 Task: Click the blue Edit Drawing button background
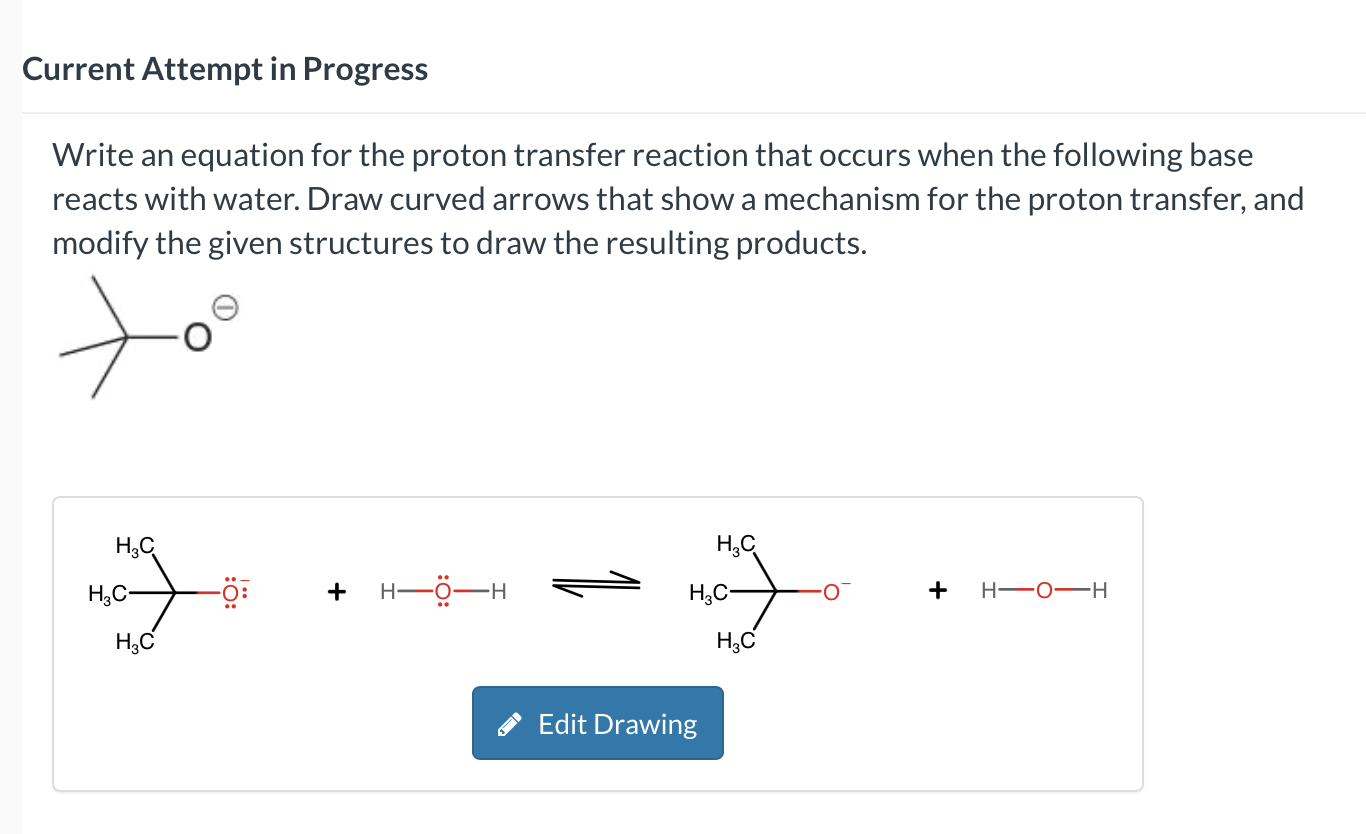click(598, 723)
